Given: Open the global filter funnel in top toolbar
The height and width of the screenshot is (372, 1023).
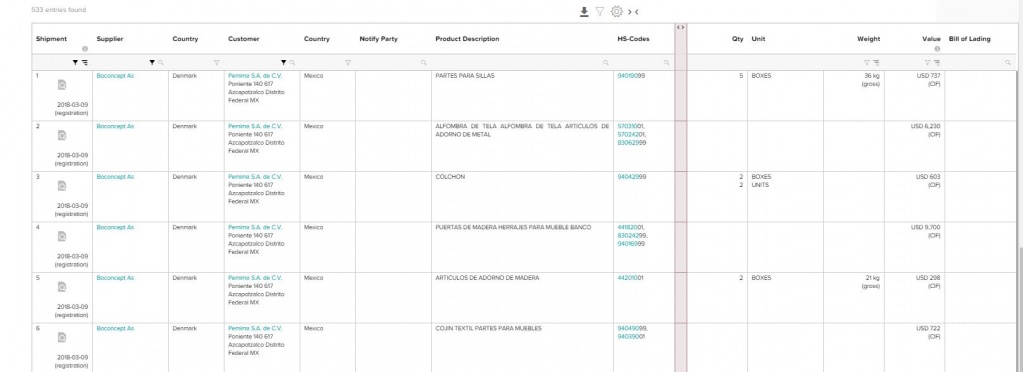Looking at the screenshot, I should [600, 12].
